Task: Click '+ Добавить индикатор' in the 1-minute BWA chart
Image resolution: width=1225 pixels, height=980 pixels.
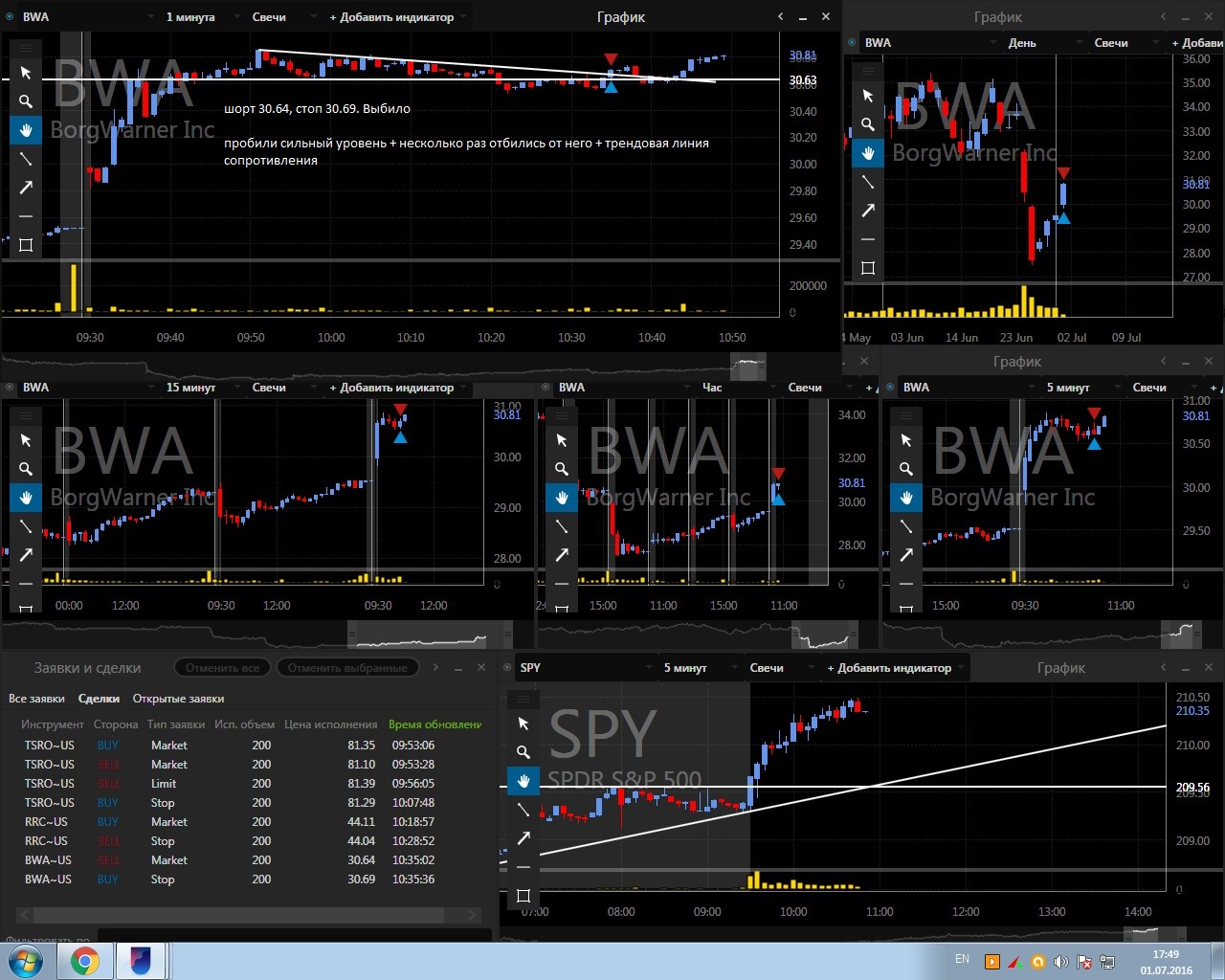Action: click(x=397, y=17)
